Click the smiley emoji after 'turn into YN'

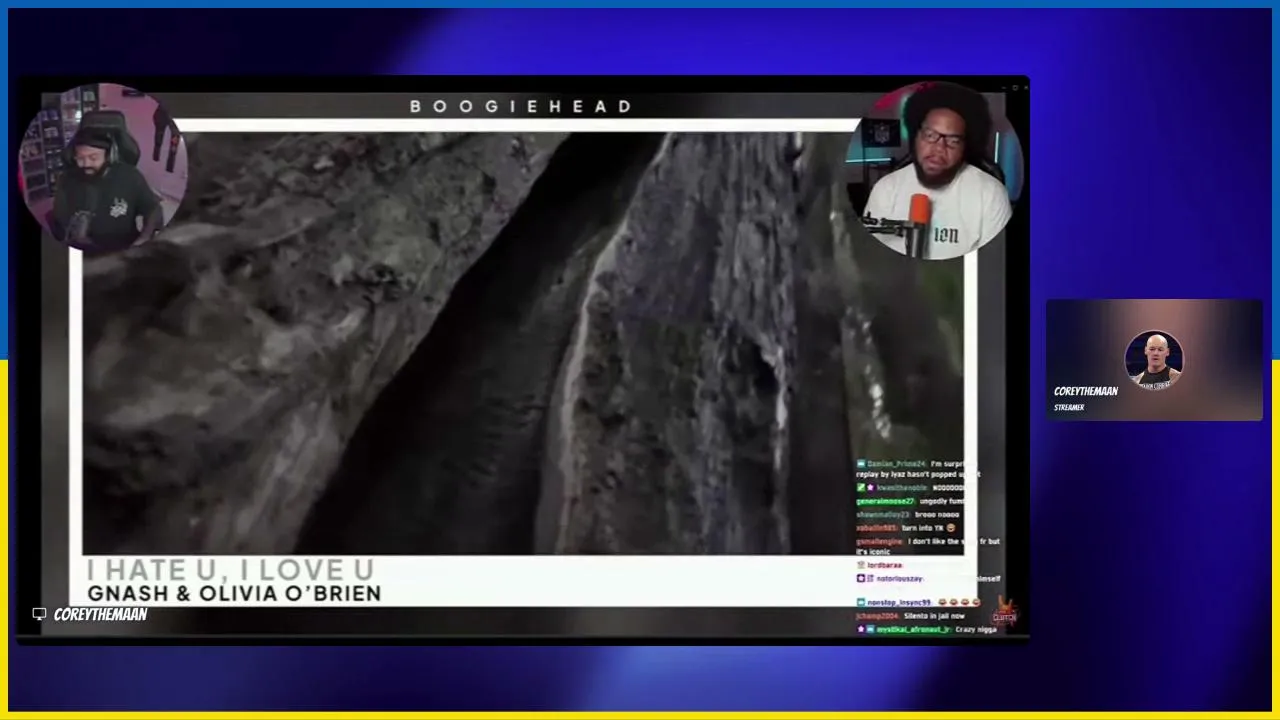click(950, 527)
